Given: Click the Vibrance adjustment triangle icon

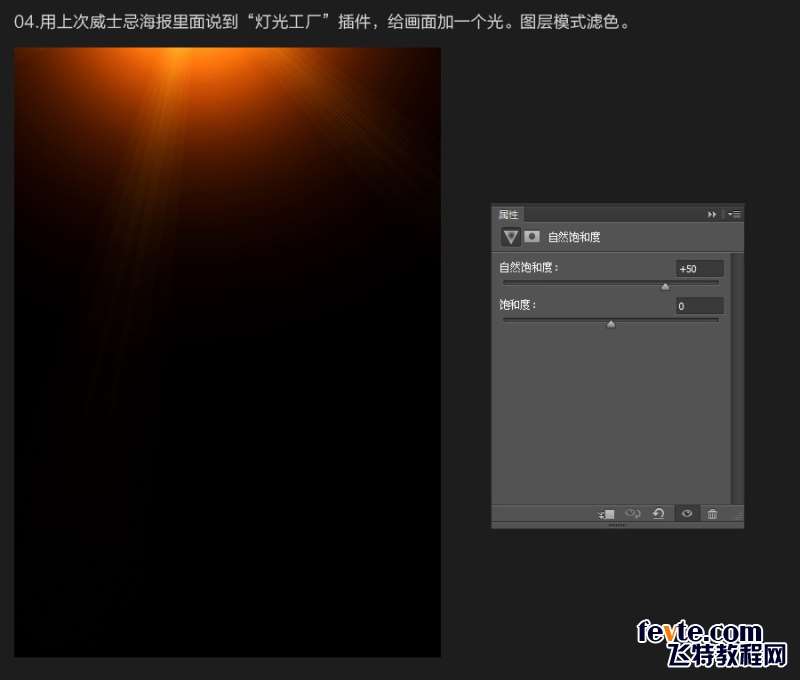Looking at the screenshot, I should [x=510, y=237].
